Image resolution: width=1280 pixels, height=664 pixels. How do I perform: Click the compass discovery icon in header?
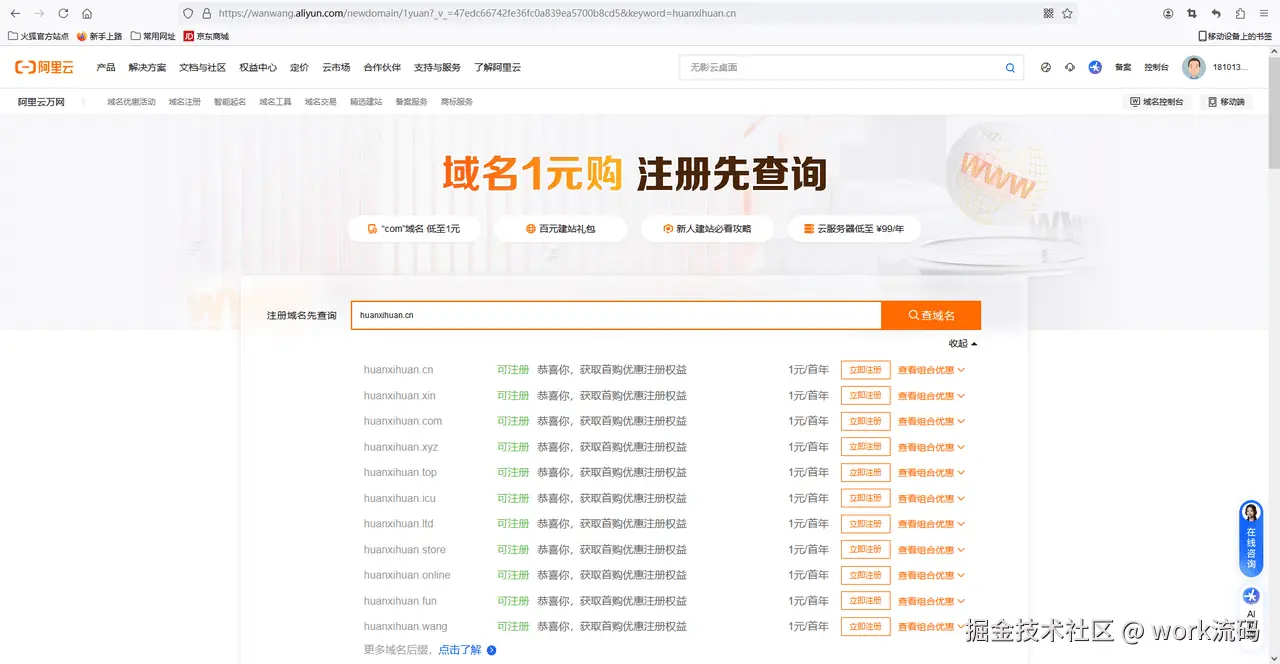click(x=1046, y=67)
